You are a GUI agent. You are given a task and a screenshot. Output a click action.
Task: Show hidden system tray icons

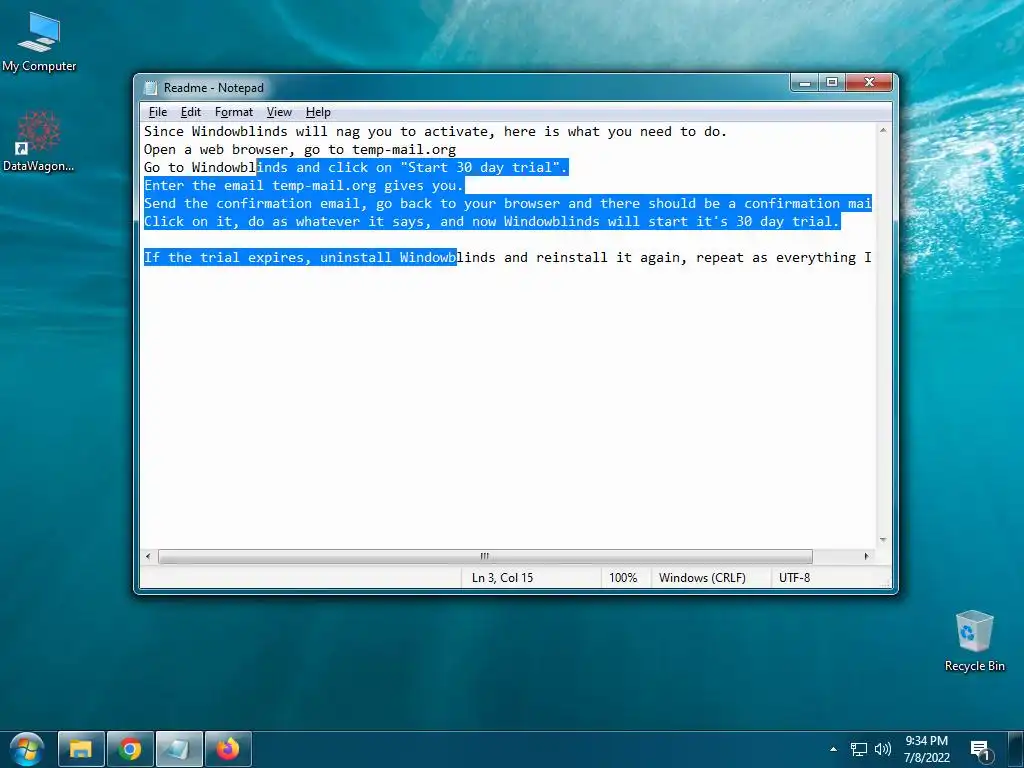click(x=833, y=749)
